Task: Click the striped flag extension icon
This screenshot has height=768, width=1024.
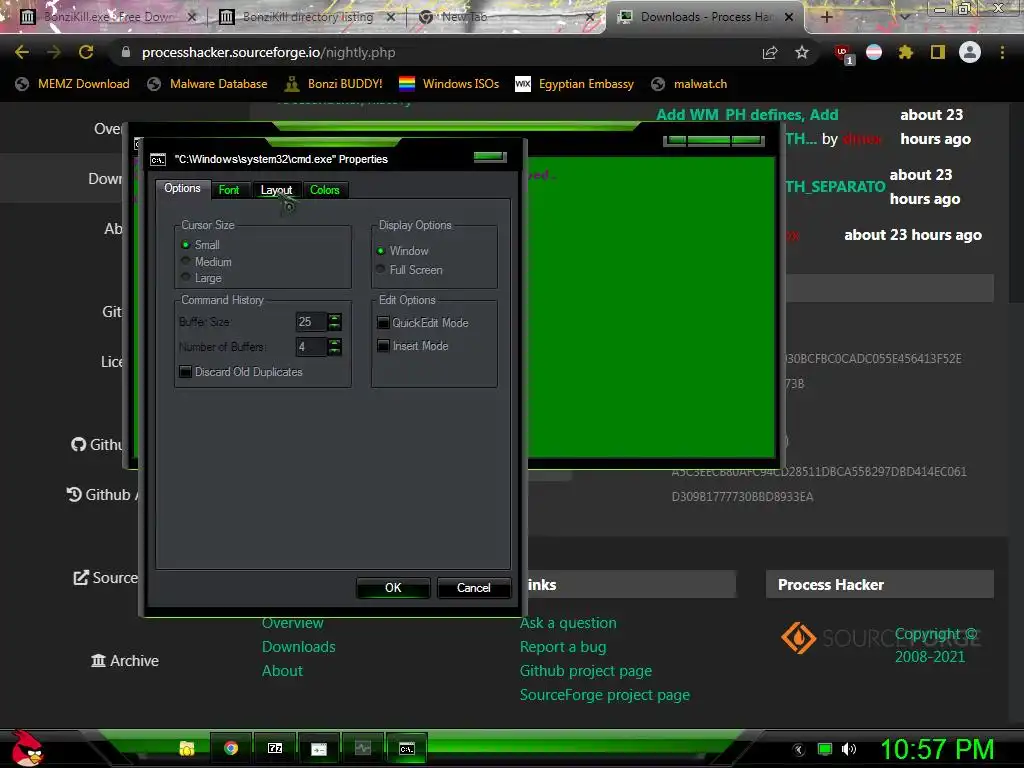Action: pos(874,52)
